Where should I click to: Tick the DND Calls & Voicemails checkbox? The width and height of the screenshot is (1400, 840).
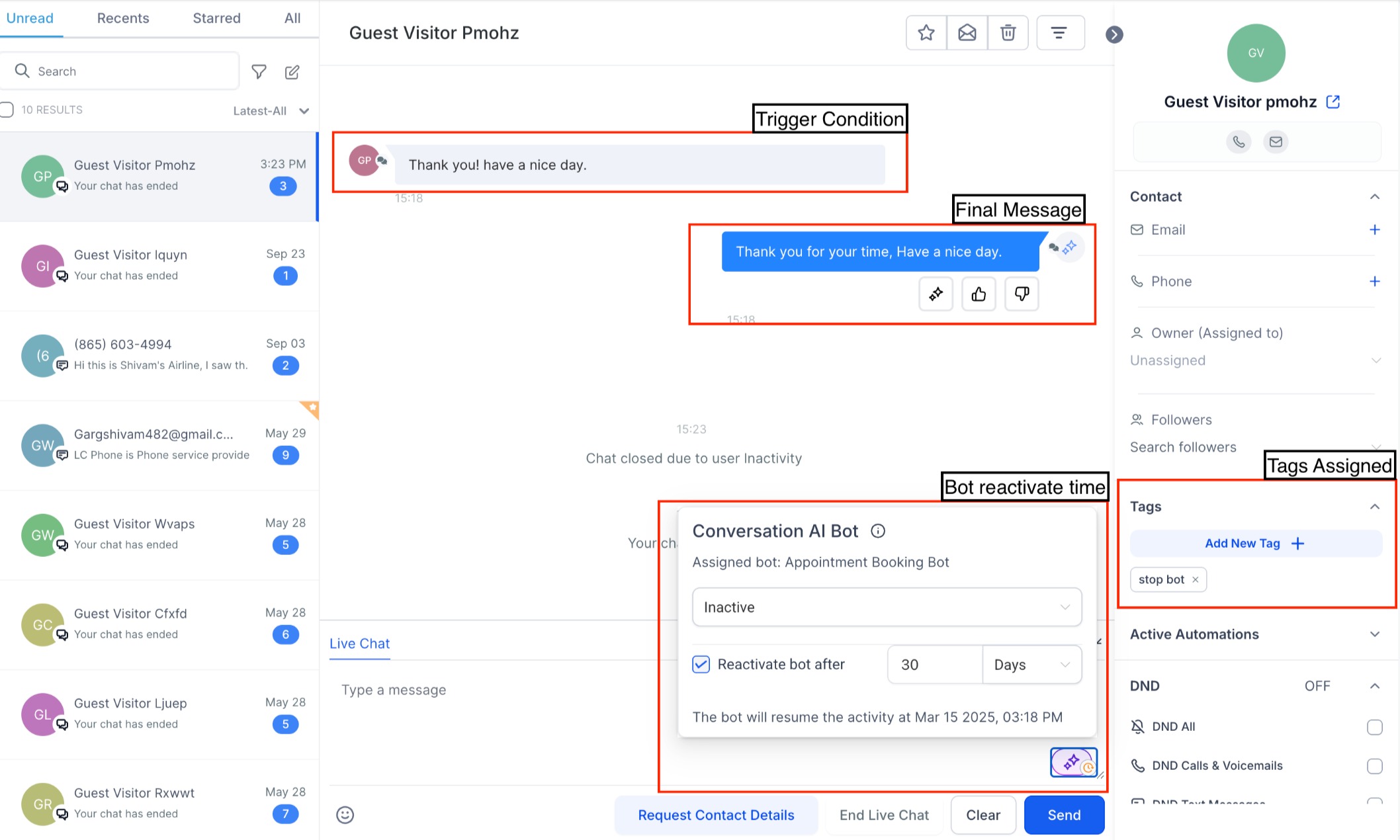[1374, 766]
